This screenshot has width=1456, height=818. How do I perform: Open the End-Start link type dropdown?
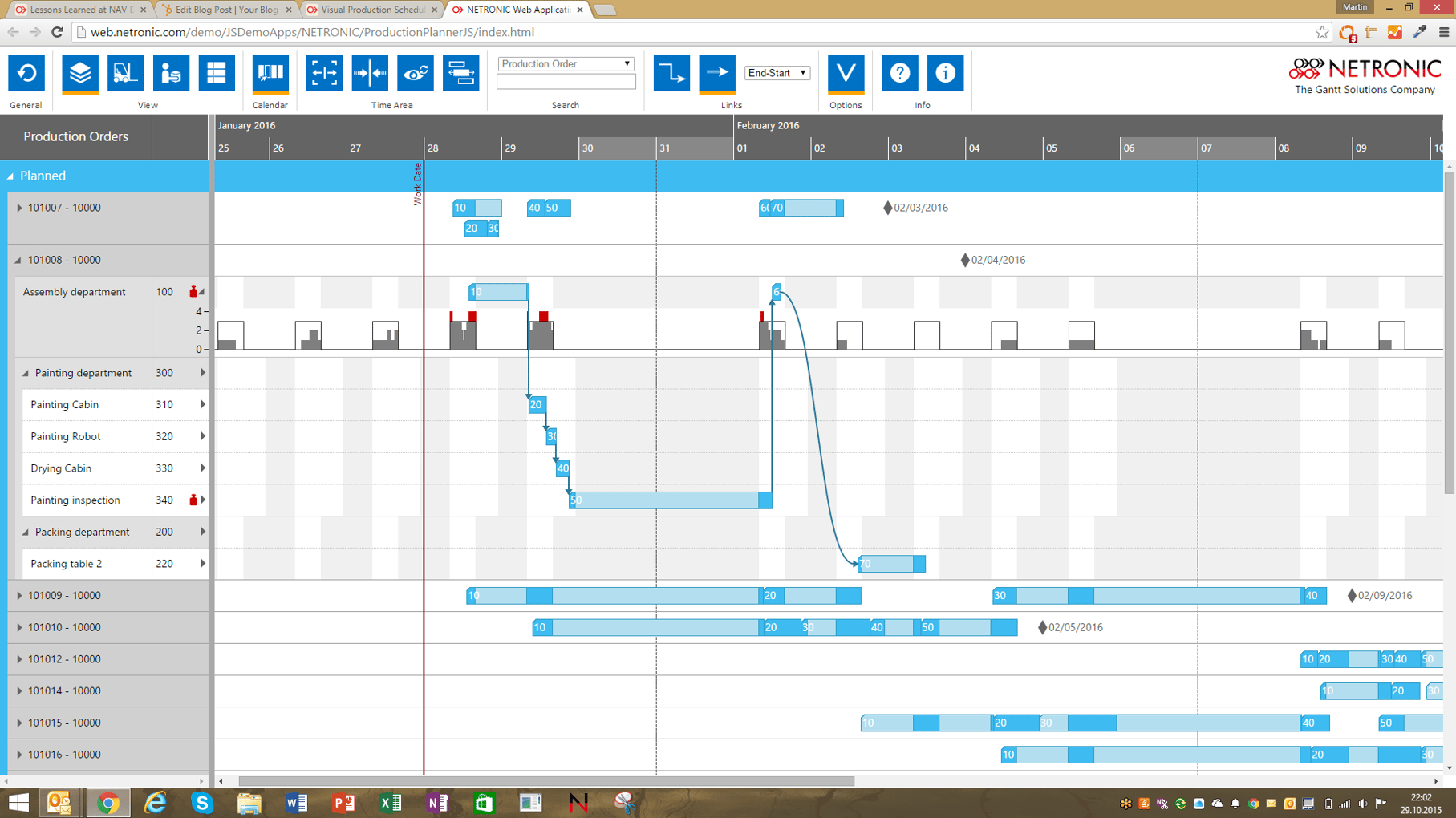point(777,73)
